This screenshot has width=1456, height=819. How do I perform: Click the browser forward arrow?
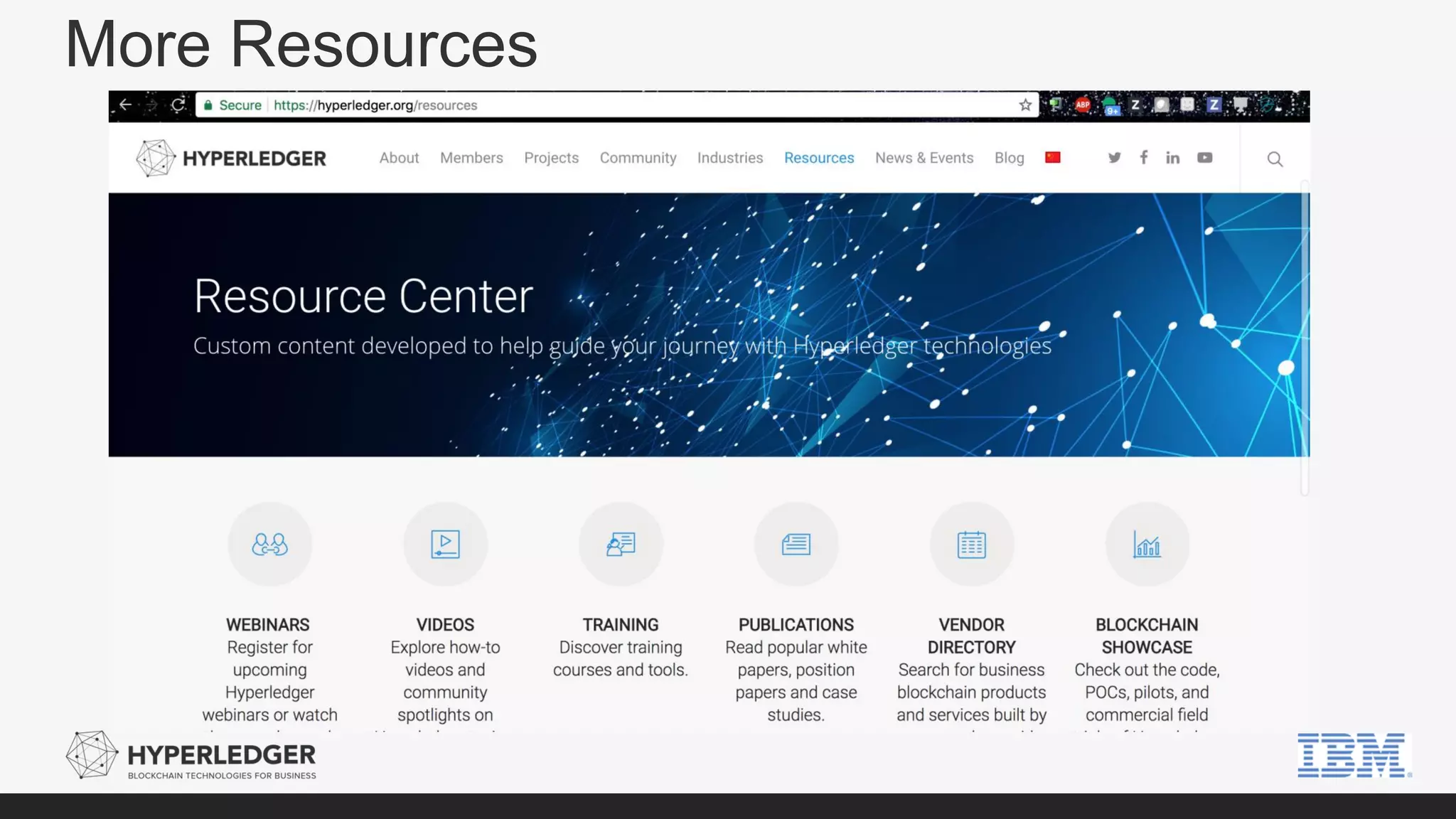(x=151, y=105)
